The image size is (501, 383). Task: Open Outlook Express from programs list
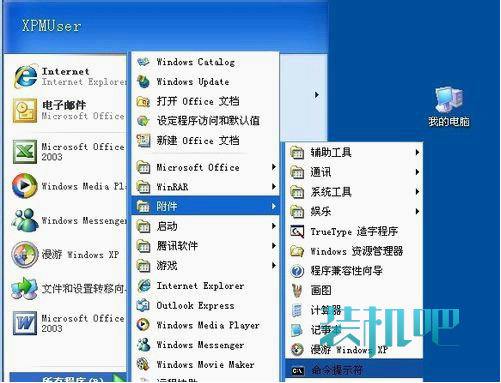pyautogui.click(x=205, y=305)
